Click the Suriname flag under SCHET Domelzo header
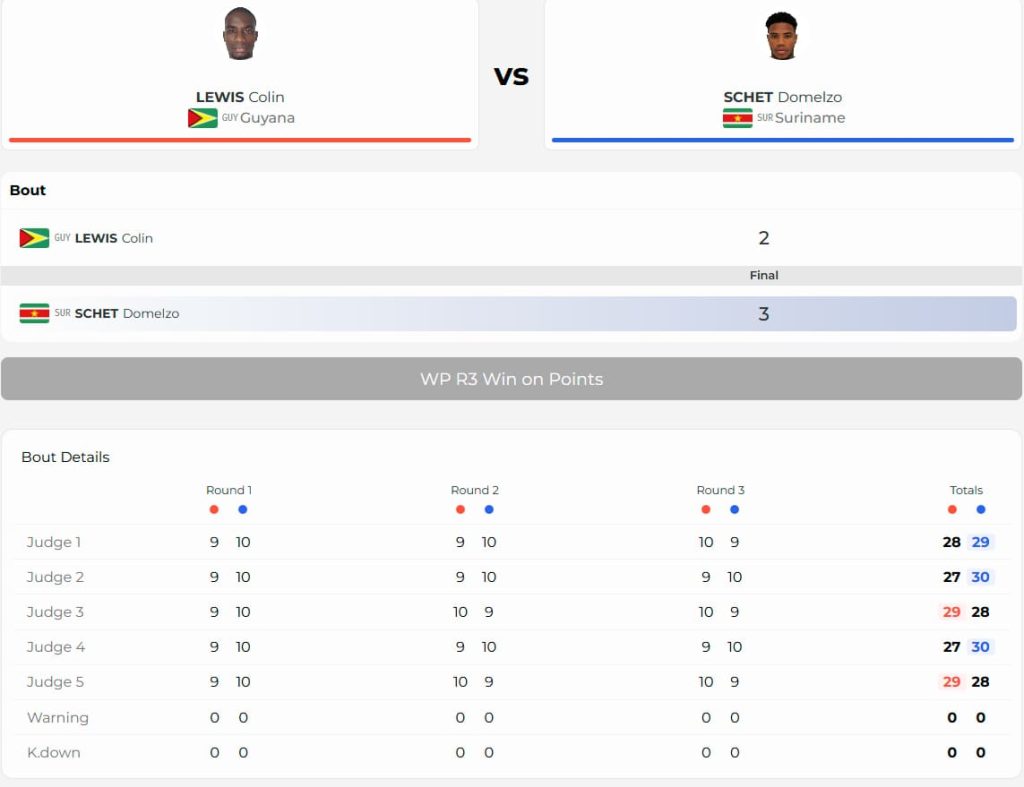The width and height of the screenshot is (1024, 787). pyautogui.click(x=737, y=118)
